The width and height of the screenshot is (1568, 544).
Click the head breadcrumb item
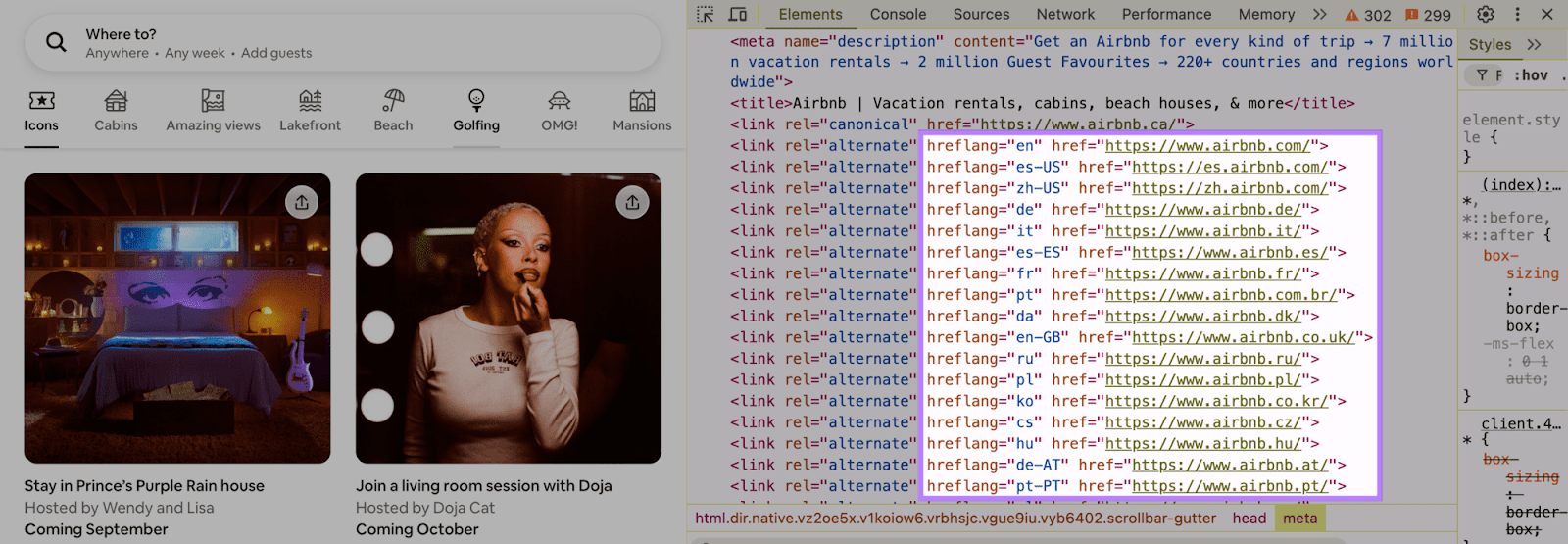coord(1249,519)
